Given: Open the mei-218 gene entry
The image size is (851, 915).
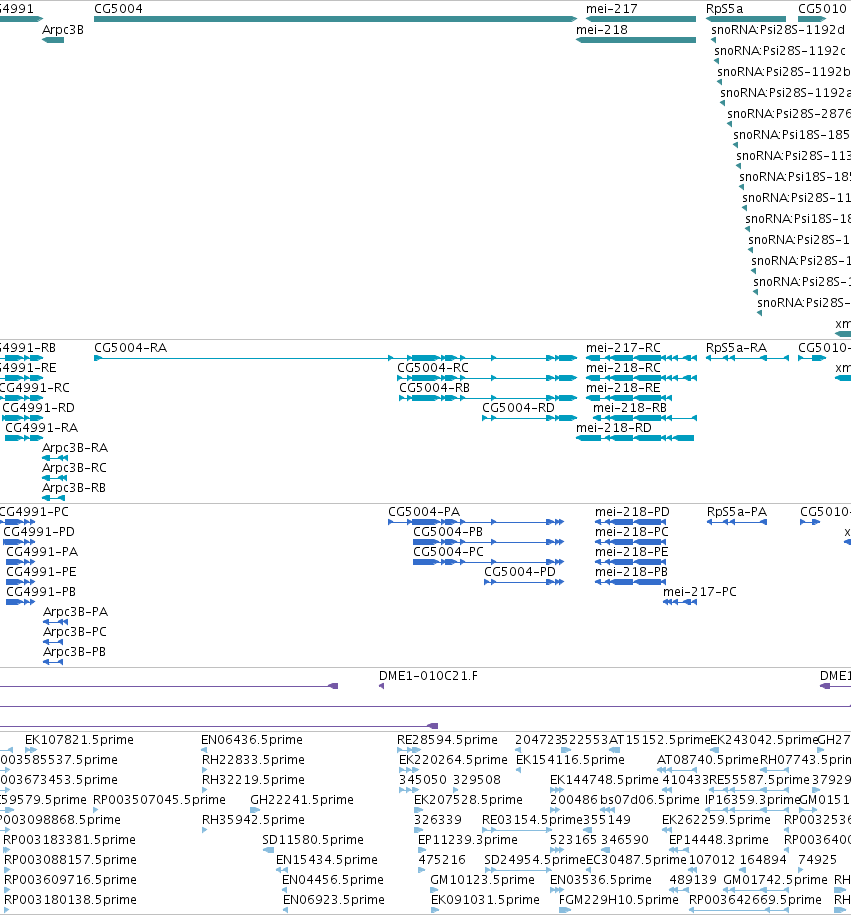Looking at the screenshot, I should point(602,30).
